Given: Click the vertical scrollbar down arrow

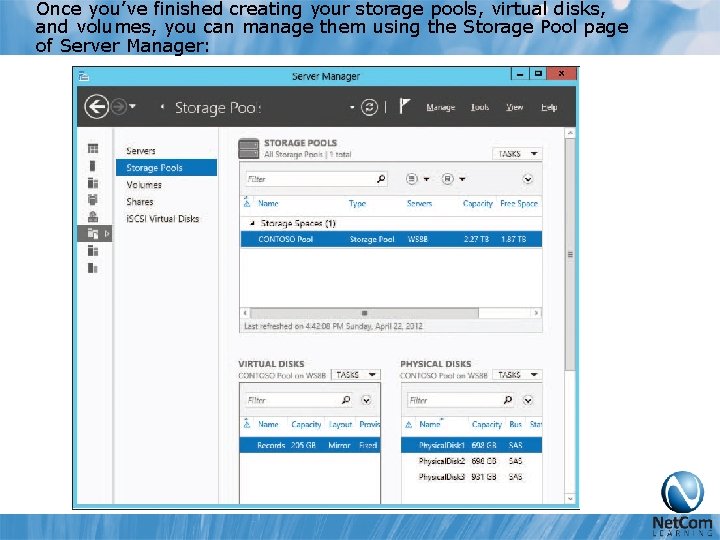Looking at the screenshot, I should 570,499.
